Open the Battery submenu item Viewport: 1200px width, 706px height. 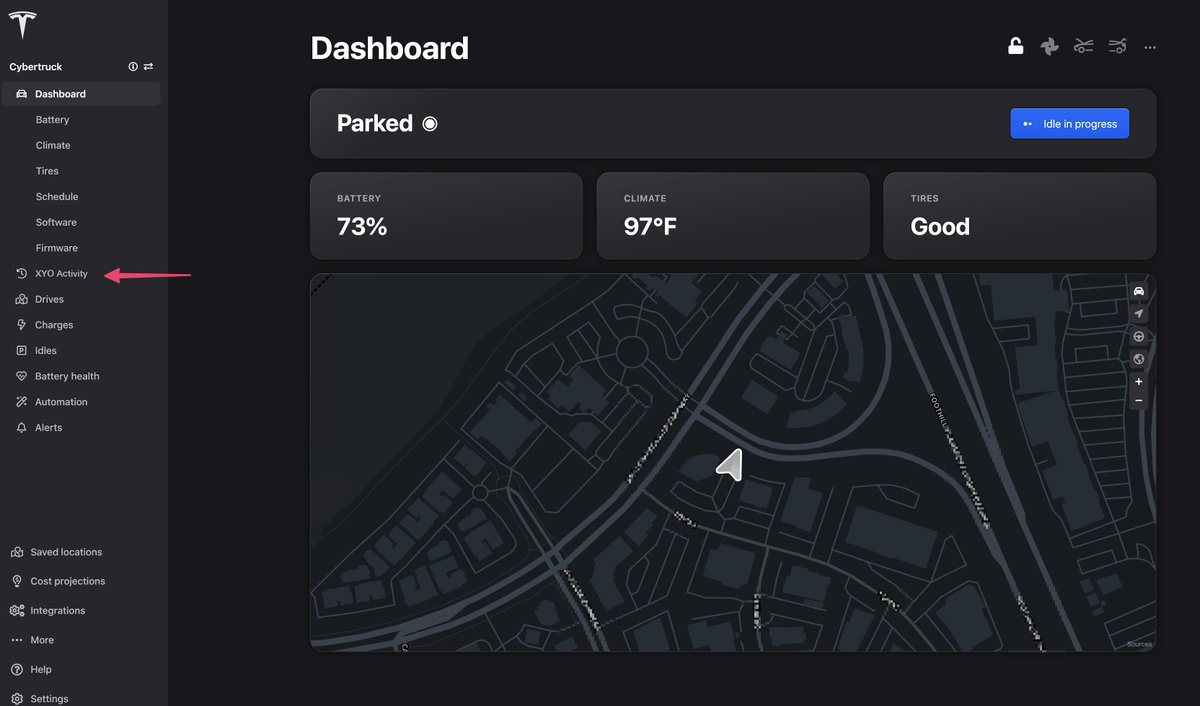53,120
